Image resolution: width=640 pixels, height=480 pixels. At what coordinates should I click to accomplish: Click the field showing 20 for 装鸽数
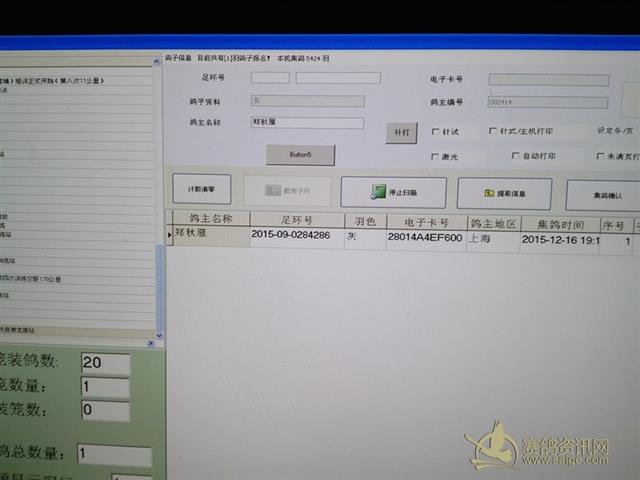coord(105,362)
